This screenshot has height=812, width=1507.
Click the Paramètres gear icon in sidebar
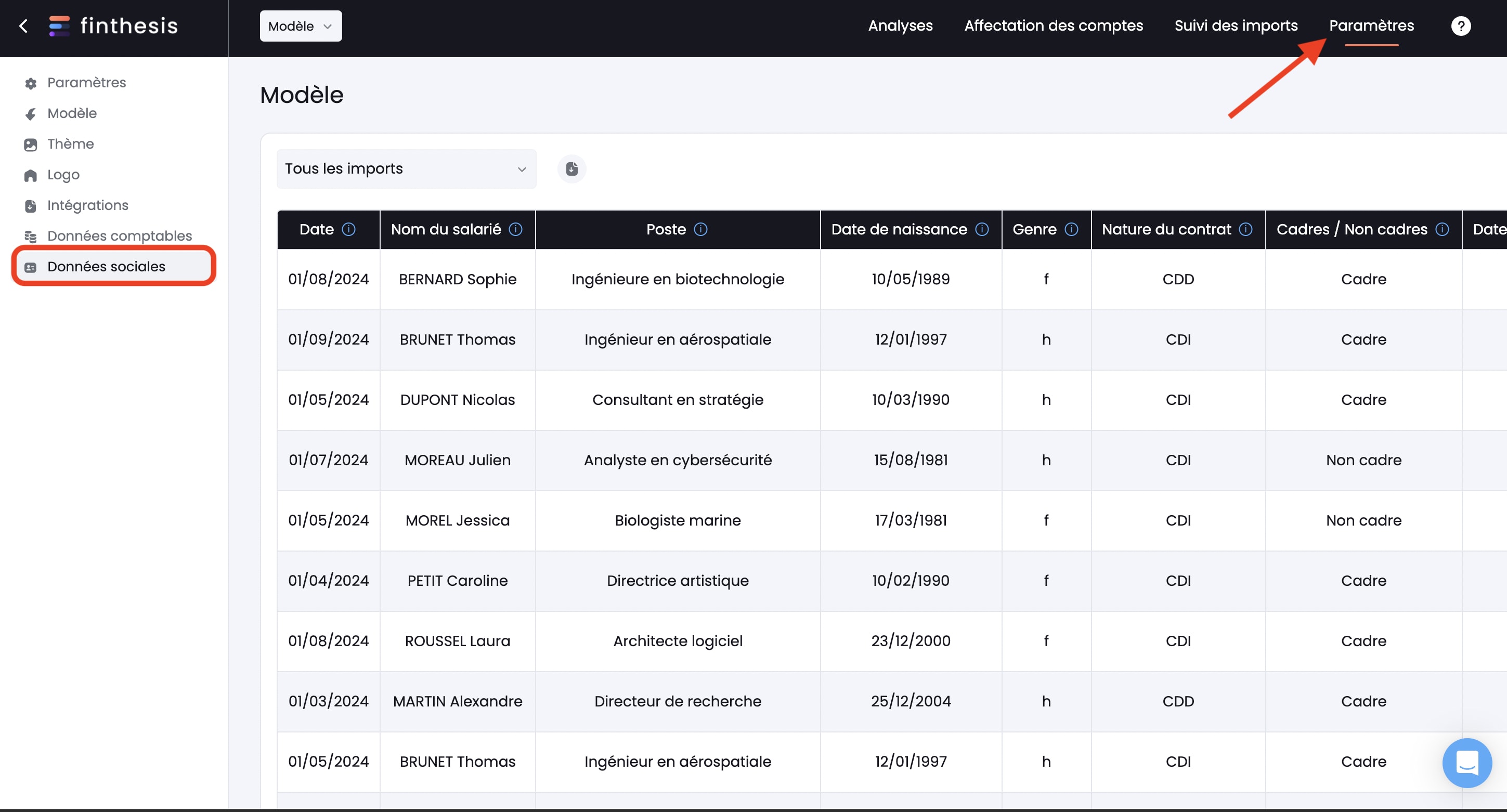pos(30,83)
